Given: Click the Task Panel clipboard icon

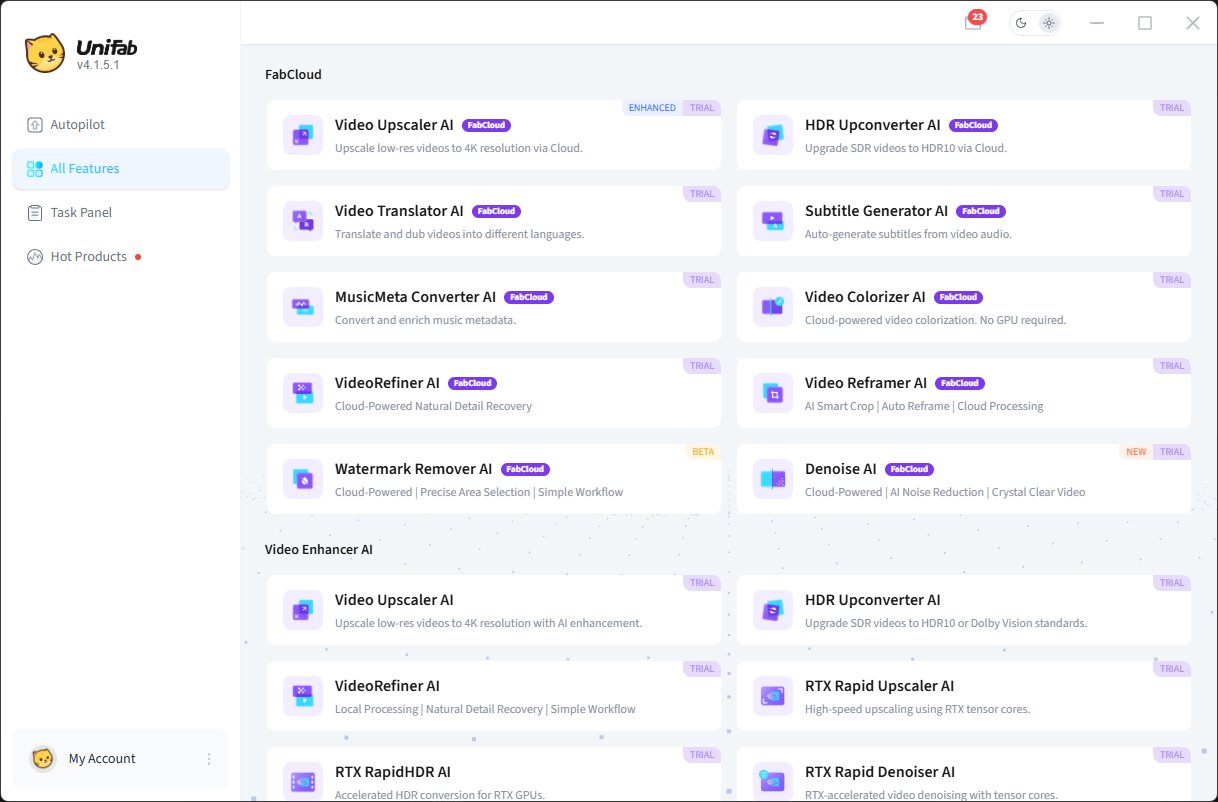Looking at the screenshot, I should point(35,213).
